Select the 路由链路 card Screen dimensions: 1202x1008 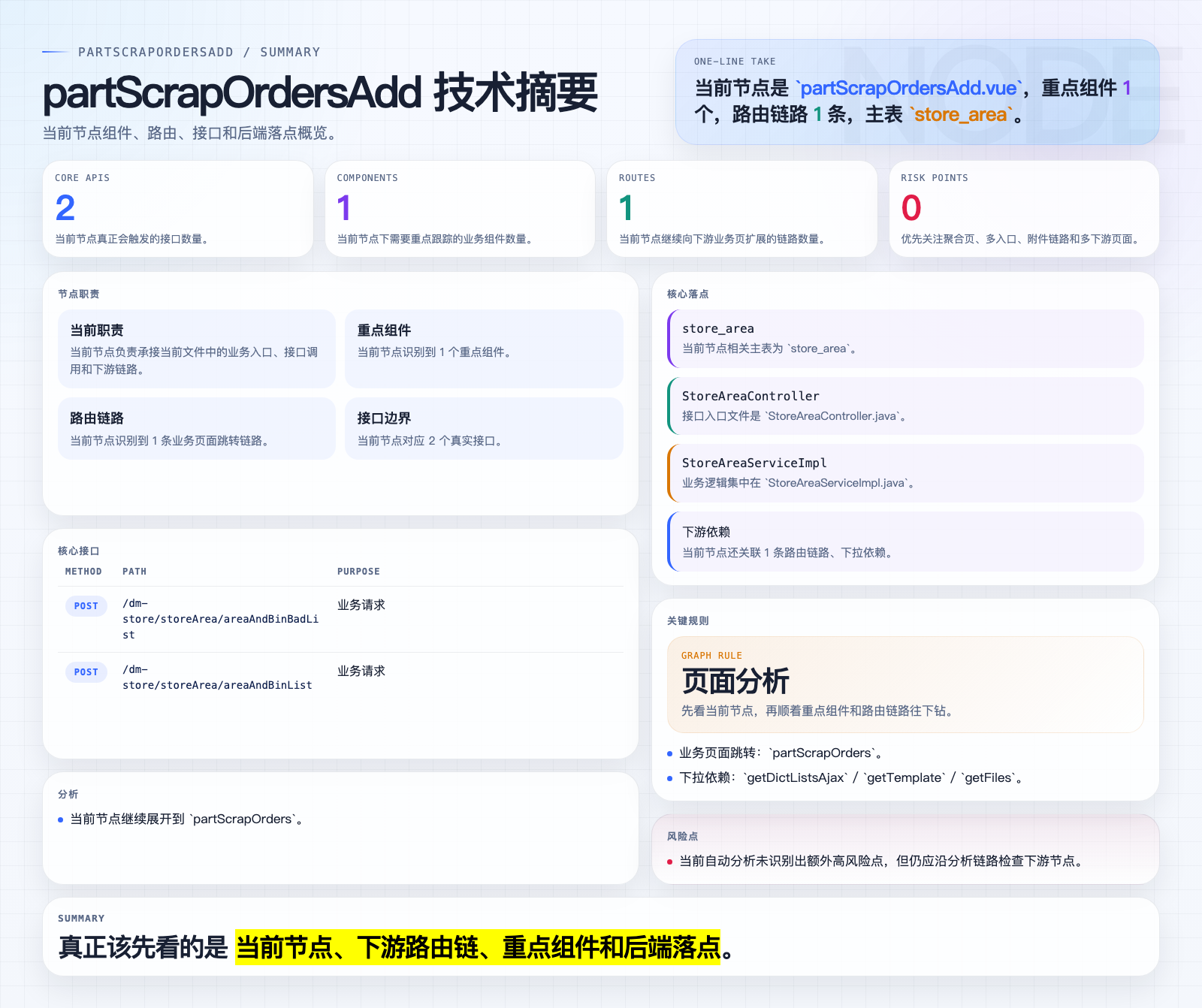197,428
